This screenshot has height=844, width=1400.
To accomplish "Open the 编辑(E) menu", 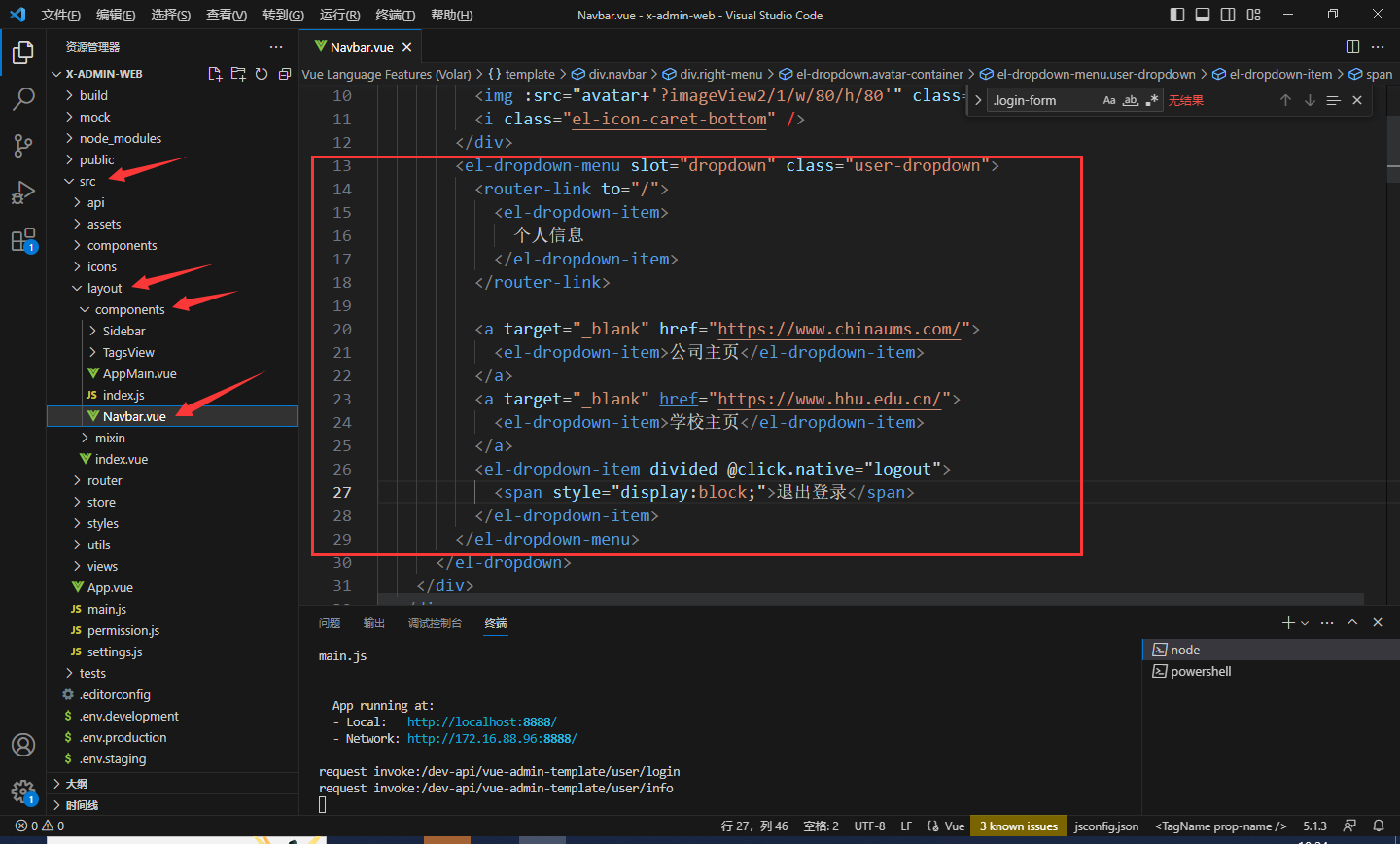I will point(116,15).
